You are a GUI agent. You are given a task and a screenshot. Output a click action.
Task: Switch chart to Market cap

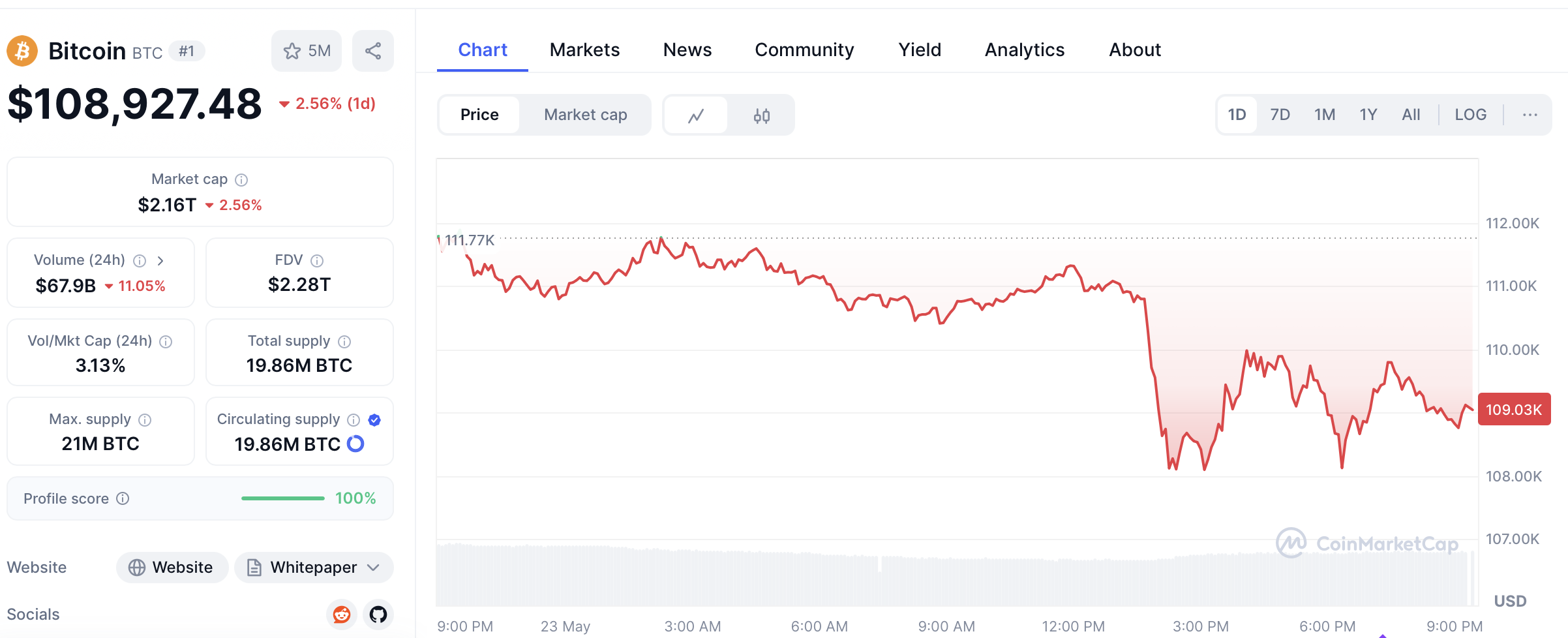585,115
